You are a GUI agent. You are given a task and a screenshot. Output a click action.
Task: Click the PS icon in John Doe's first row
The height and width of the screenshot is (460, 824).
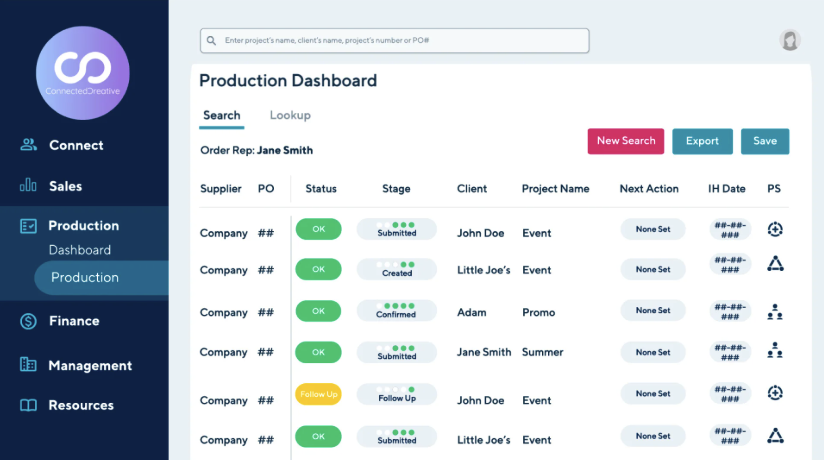tap(774, 229)
